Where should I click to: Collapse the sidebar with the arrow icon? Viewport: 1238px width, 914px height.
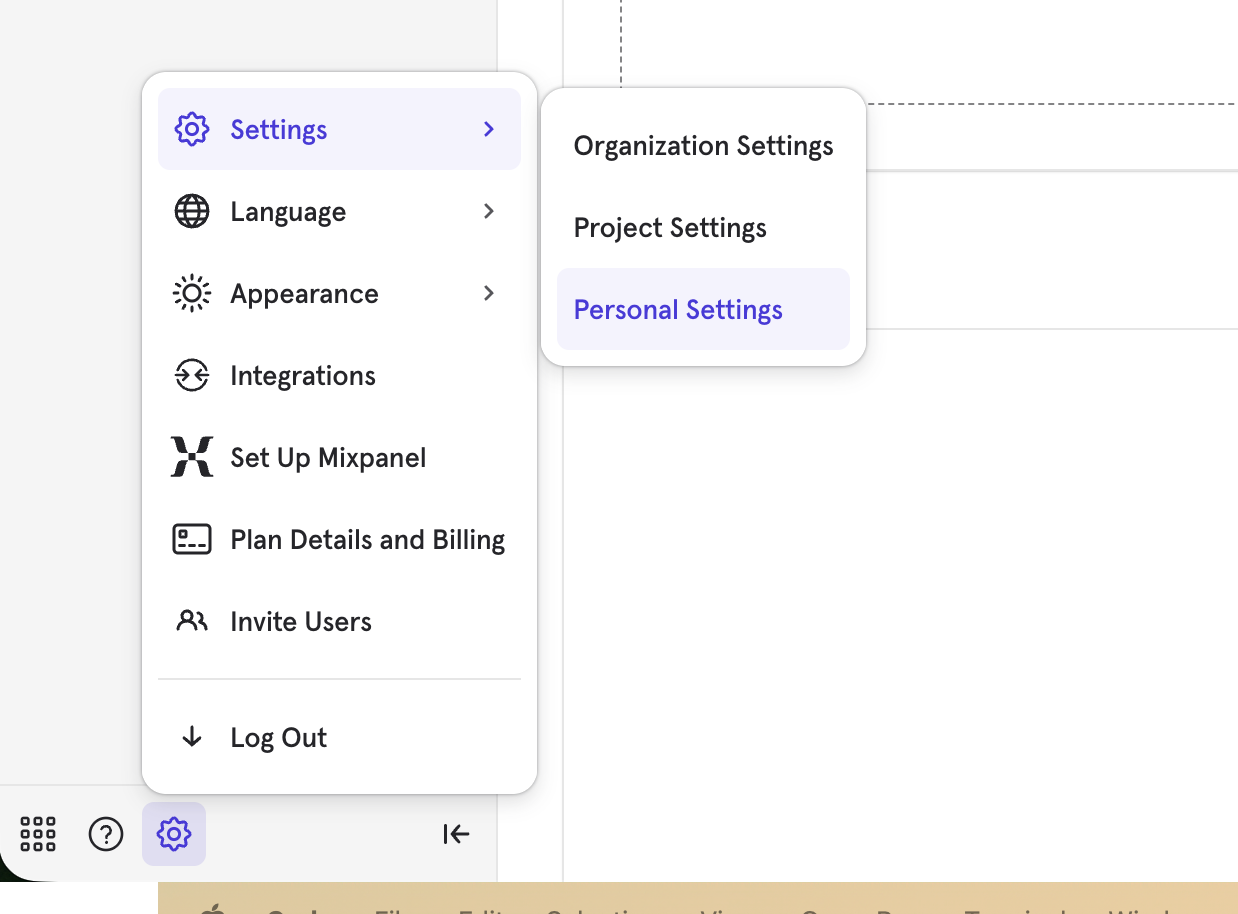[x=456, y=834]
